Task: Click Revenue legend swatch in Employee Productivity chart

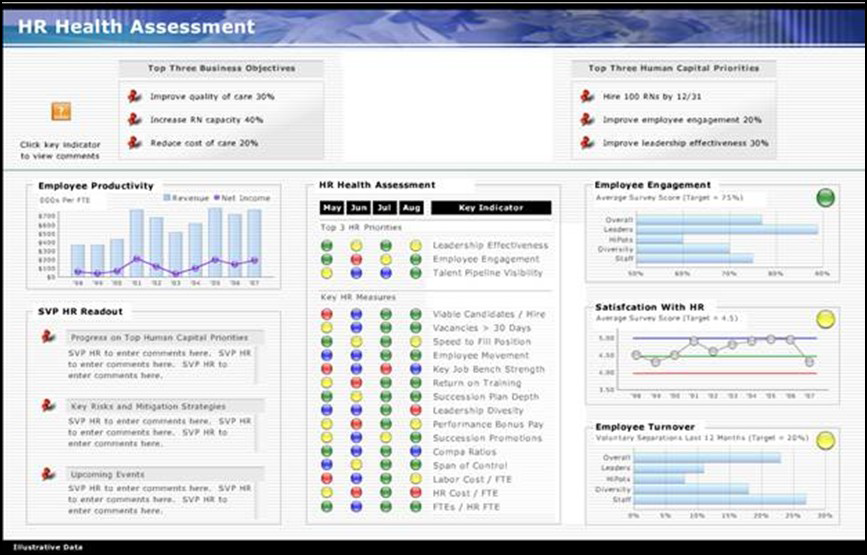Action: [167, 198]
